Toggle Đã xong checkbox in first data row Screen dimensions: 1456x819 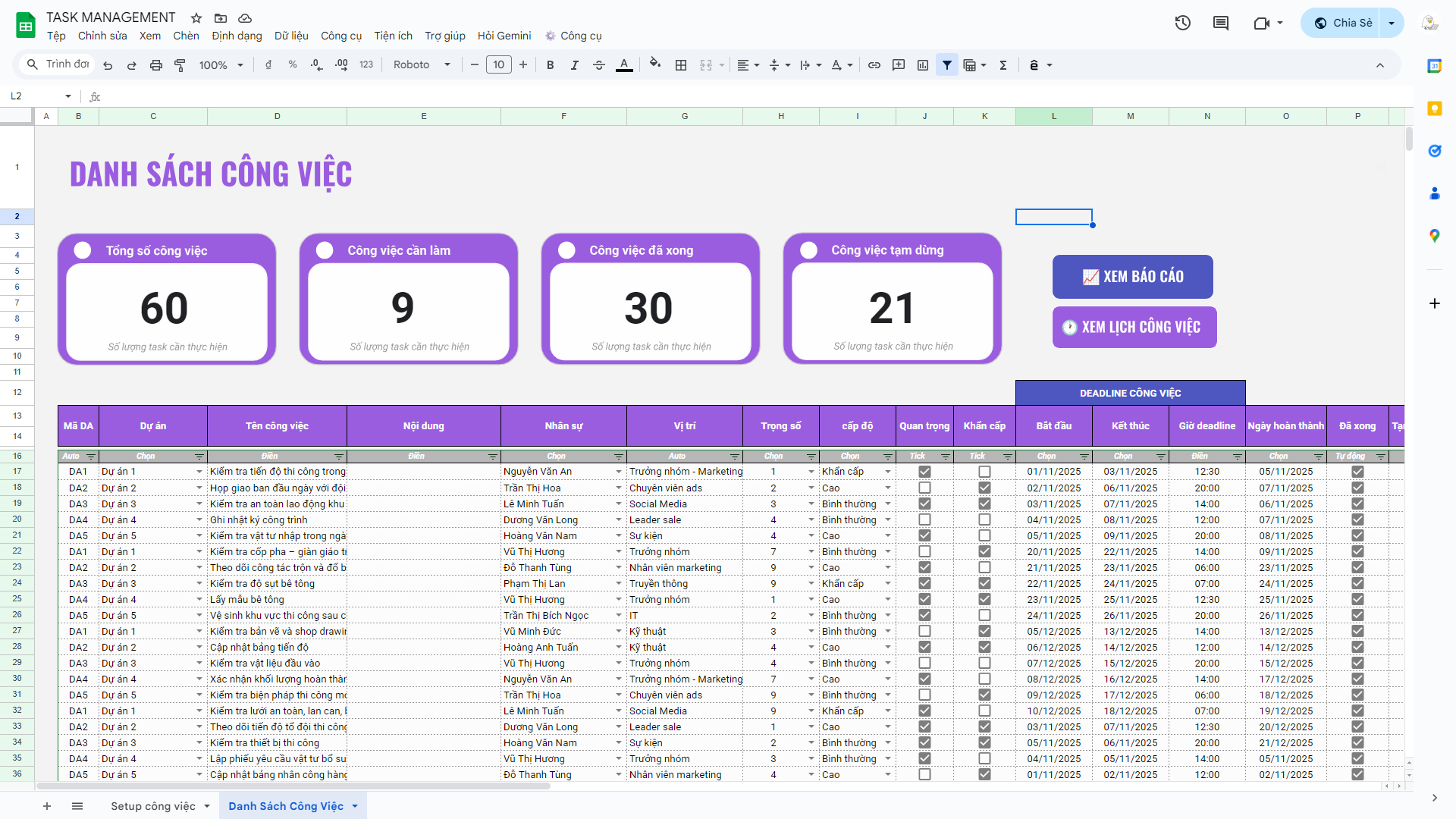[1357, 472]
